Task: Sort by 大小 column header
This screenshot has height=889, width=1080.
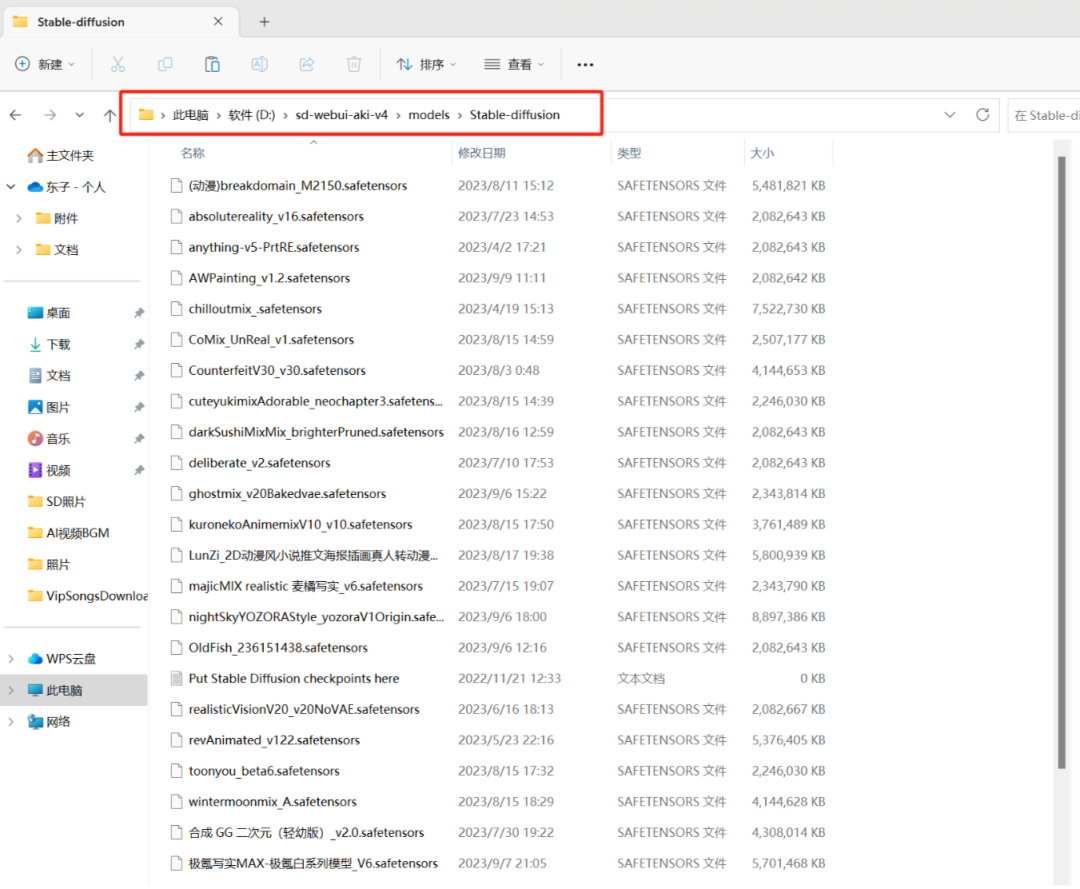Action: pos(762,153)
